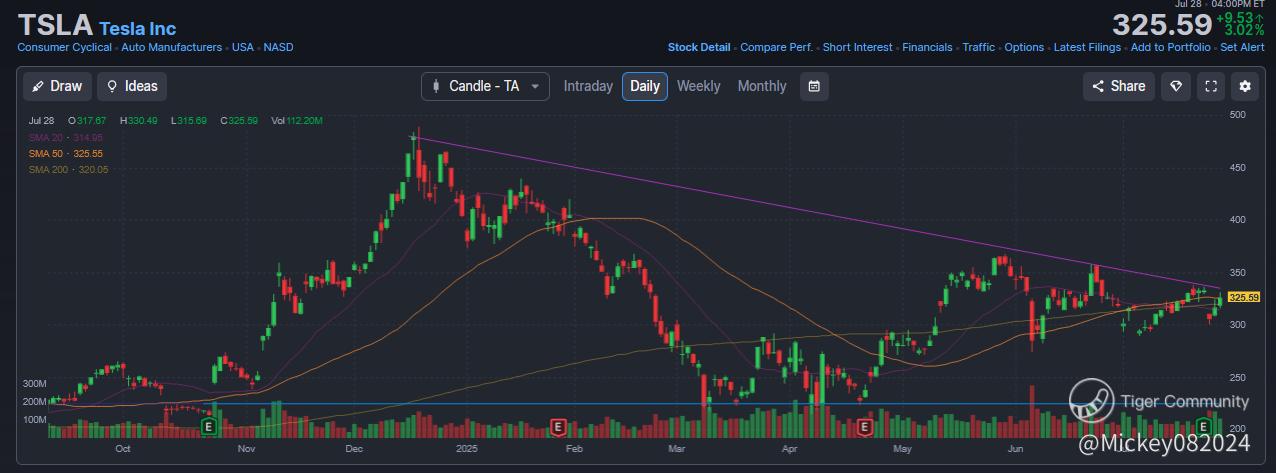This screenshot has height=473, width=1276.
Task: Switch to the Weekly timeframe
Action: click(x=698, y=86)
